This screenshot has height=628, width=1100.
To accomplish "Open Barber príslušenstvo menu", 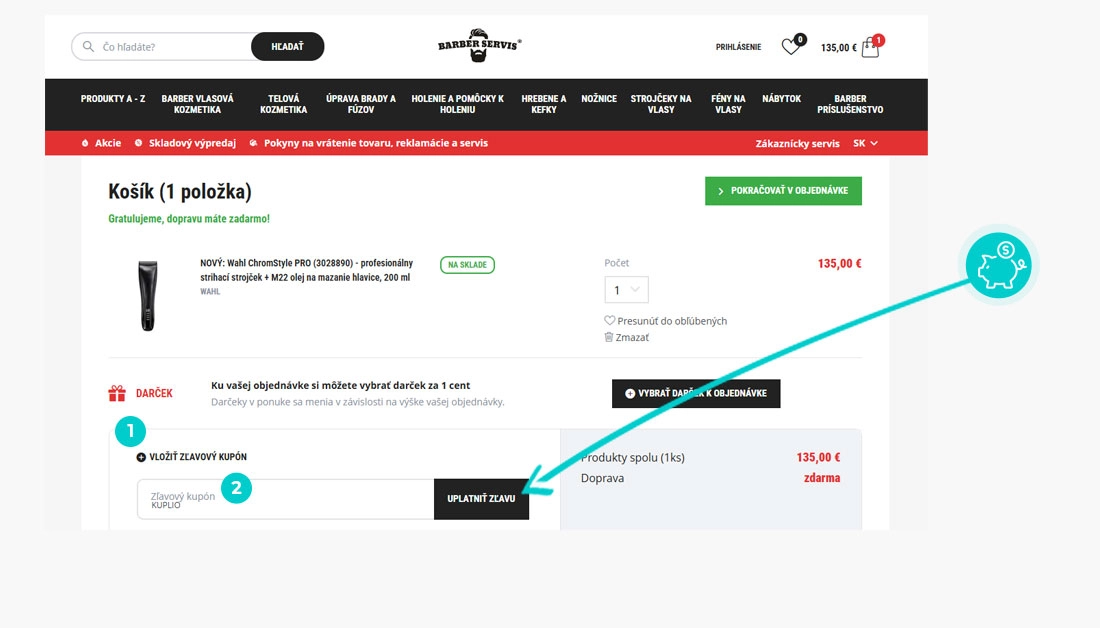I will click(x=850, y=105).
